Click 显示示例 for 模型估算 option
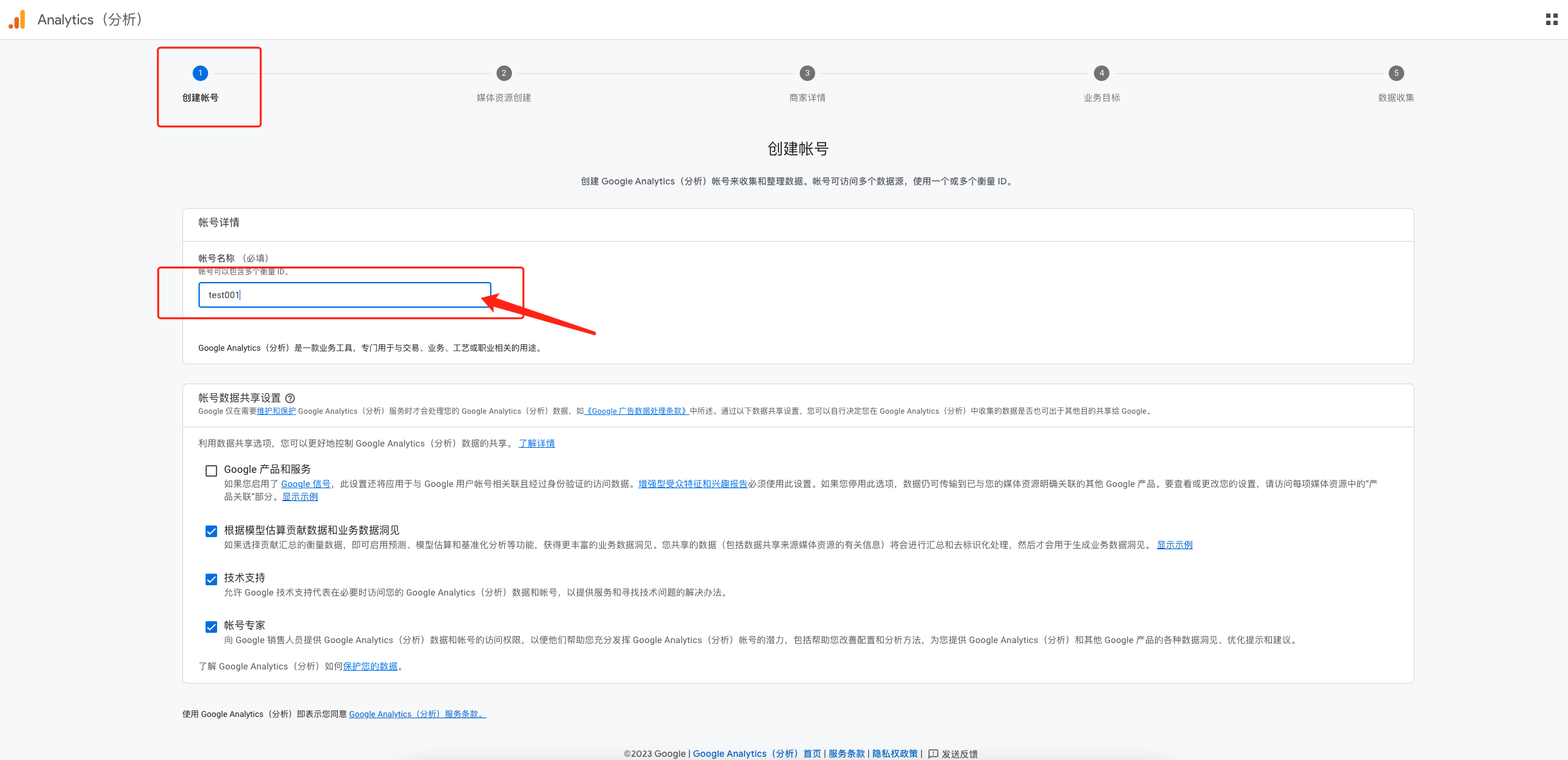Viewport: 1568px width, 760px height. click(1175, 545)
